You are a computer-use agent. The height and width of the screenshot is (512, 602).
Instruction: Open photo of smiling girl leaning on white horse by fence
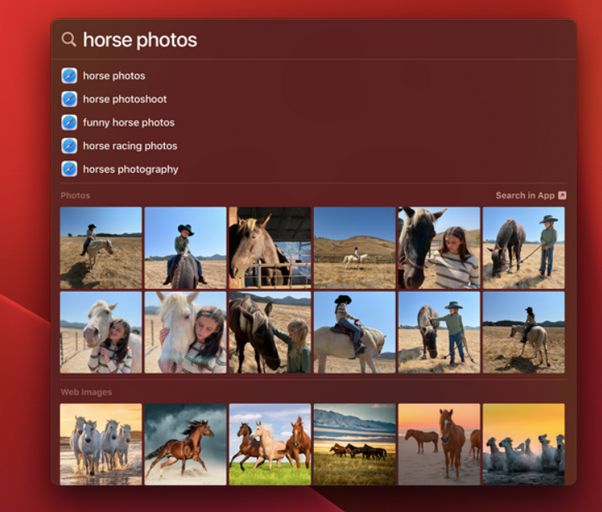click(101, 332)
